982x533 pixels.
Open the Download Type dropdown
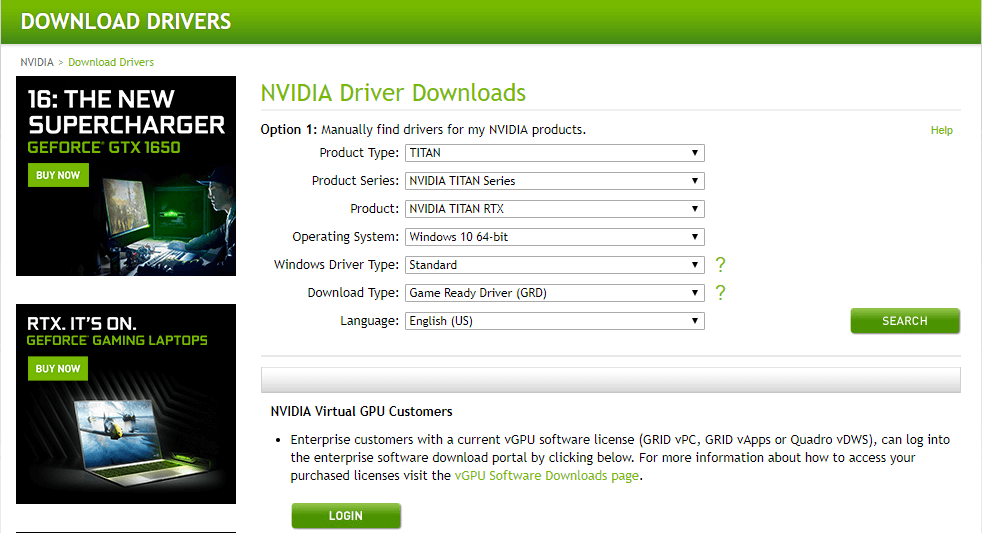(554, 292)
